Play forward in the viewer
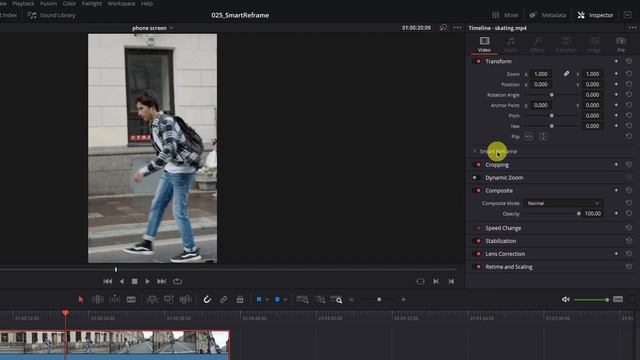The image size is (640, 360). point(148,281)
